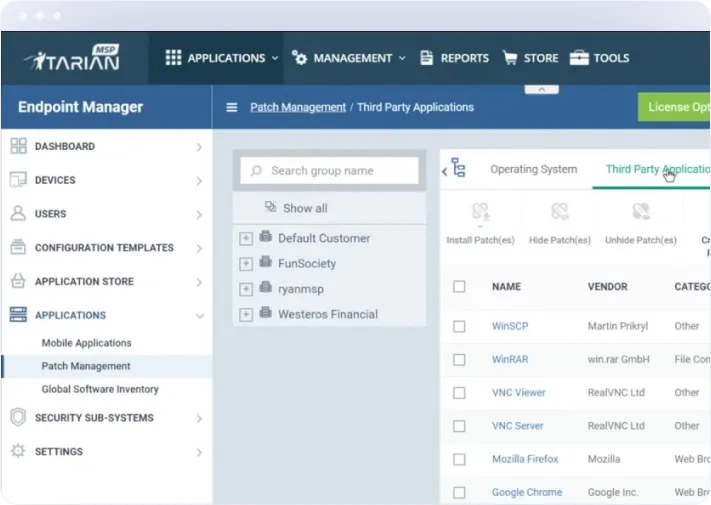Expand the Default Customer tree node
711x505 pixels.
246,238
